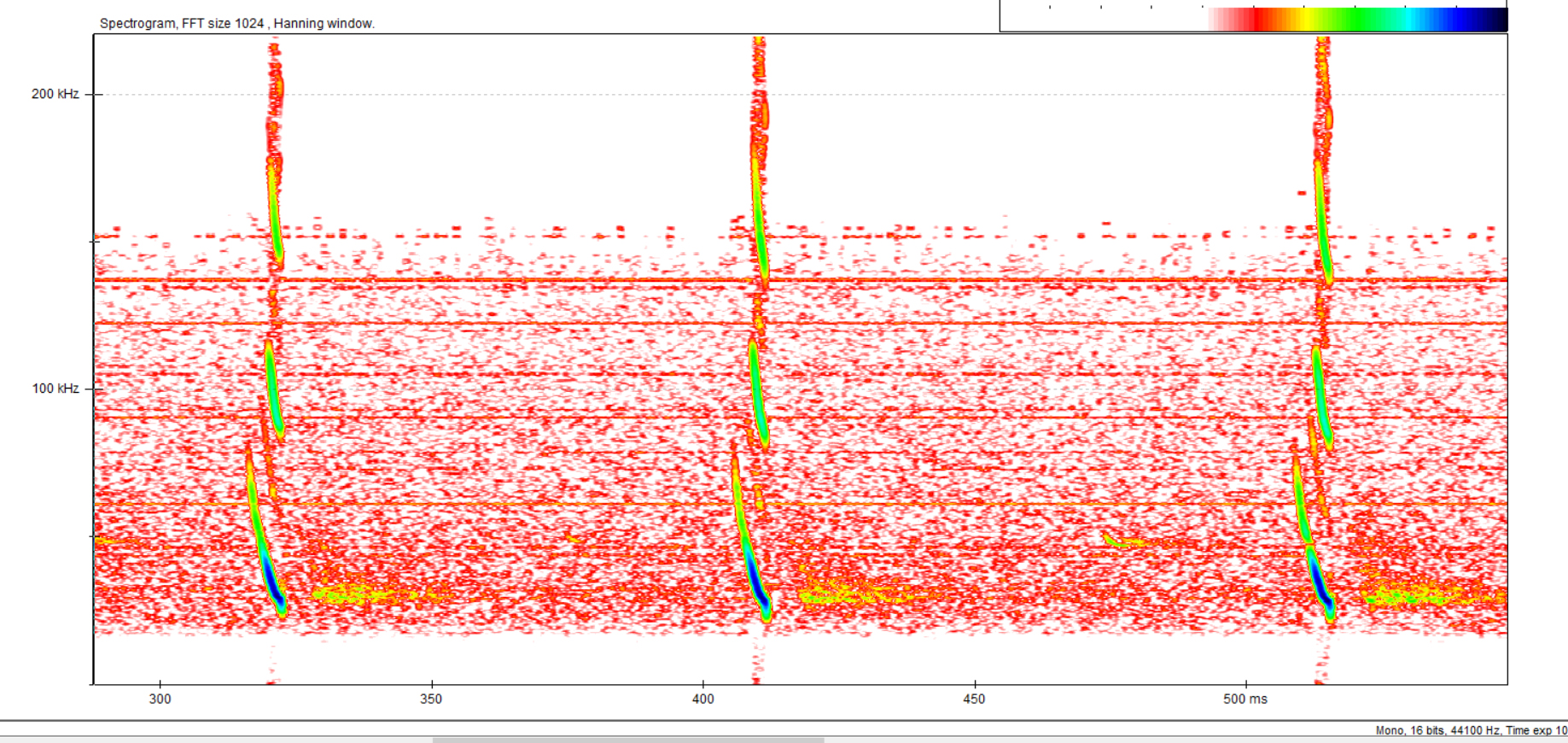Click the Spectrogram FFT size 1024 title text

(236, 23)
